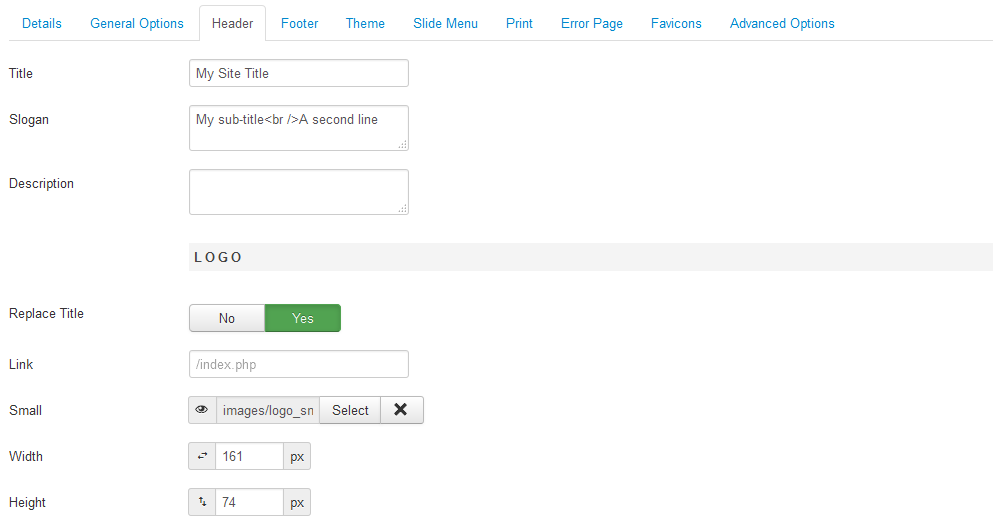
Task: Set Replace Title to No
Action: click(227, 318)
